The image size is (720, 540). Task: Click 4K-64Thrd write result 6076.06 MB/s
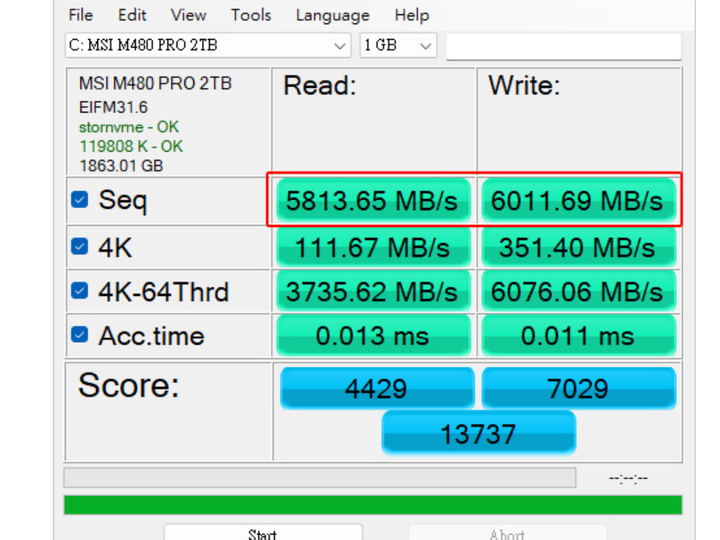578,292
